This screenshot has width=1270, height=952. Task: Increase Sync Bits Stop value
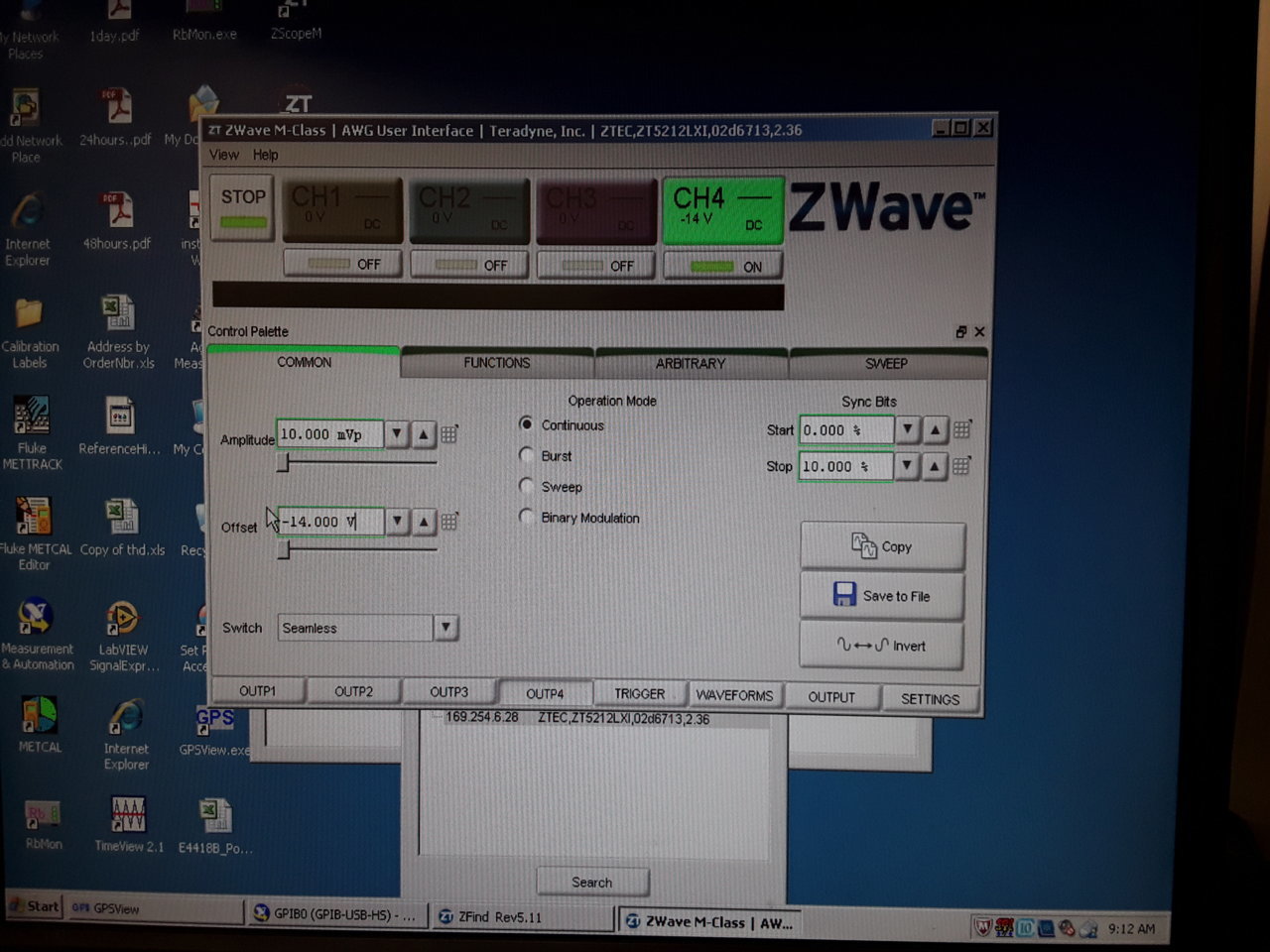tap(935, 466)
